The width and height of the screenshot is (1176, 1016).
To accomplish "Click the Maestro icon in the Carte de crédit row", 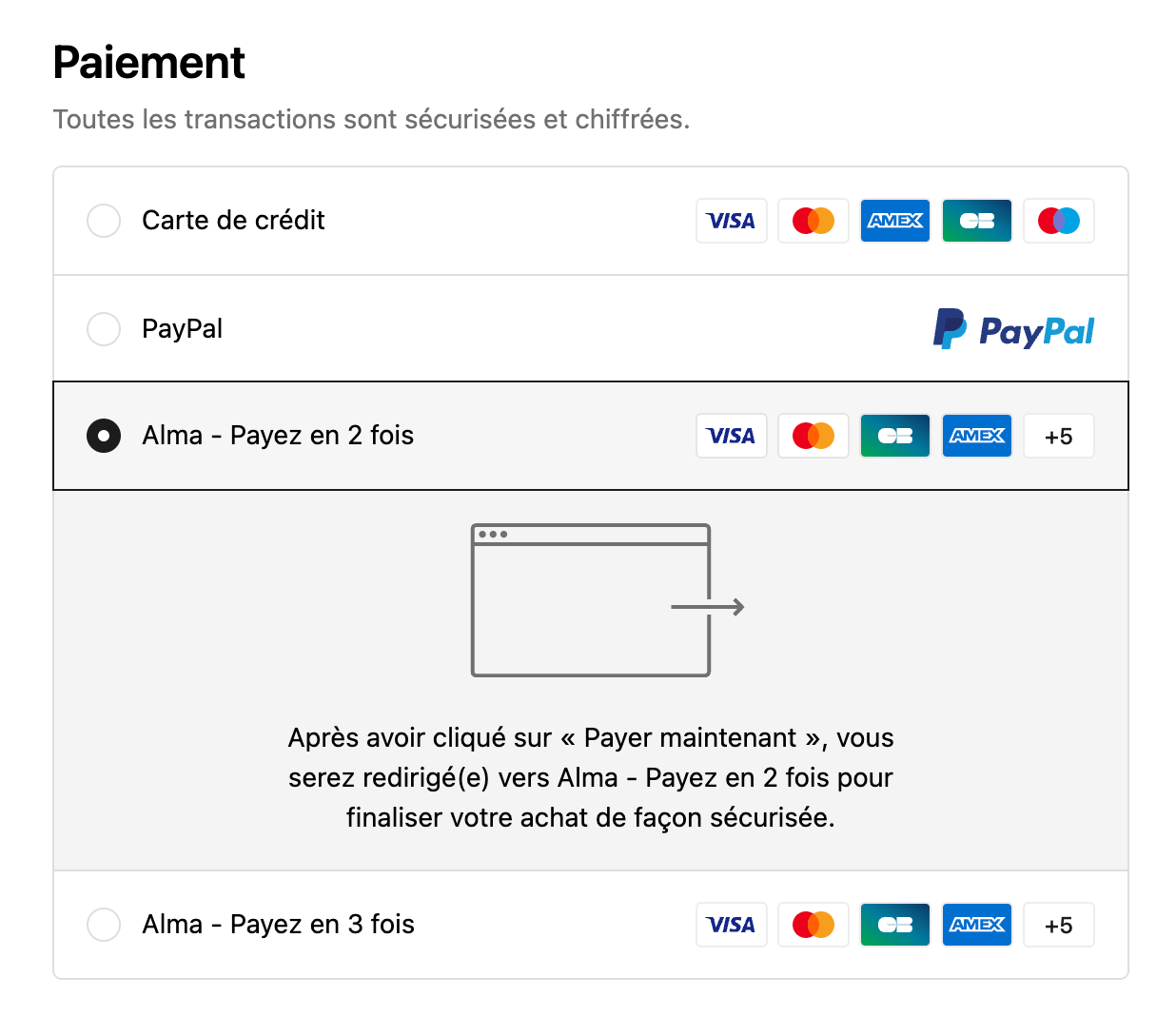I will point(1058,221).
